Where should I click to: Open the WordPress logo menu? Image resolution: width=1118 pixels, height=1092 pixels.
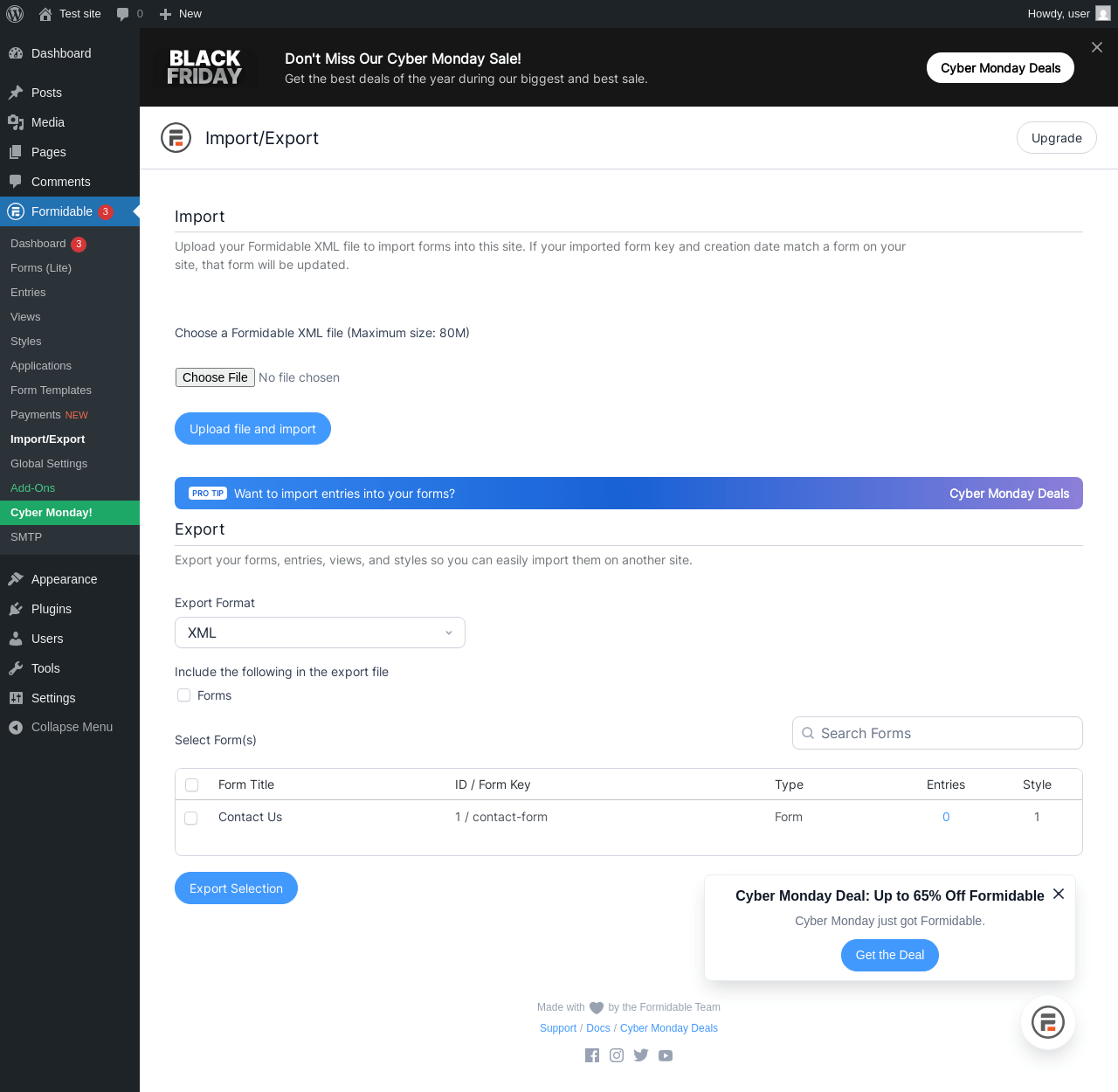point(15,14)
